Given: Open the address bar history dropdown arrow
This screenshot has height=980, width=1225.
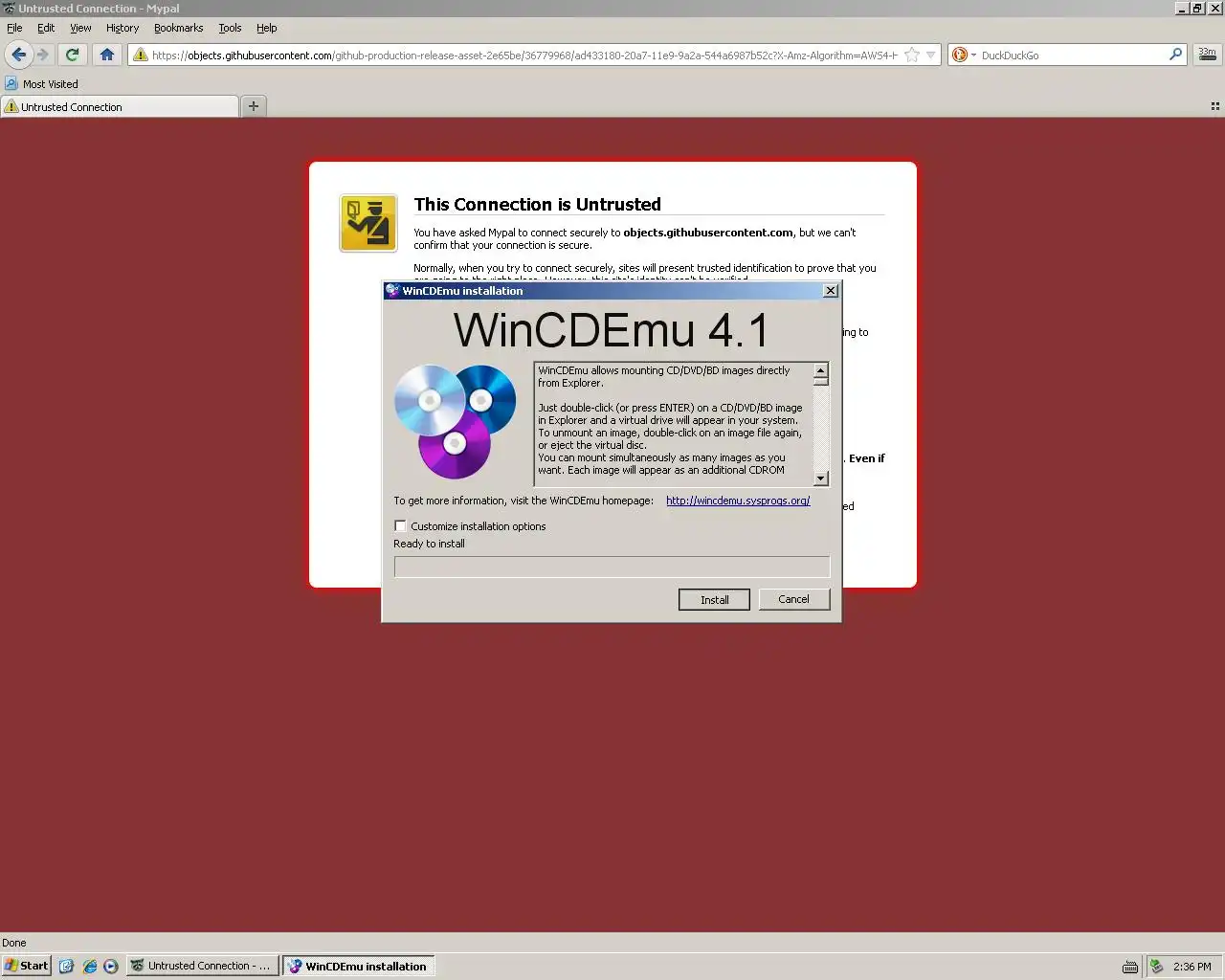Looking at the screenshot, I should 930,55.
